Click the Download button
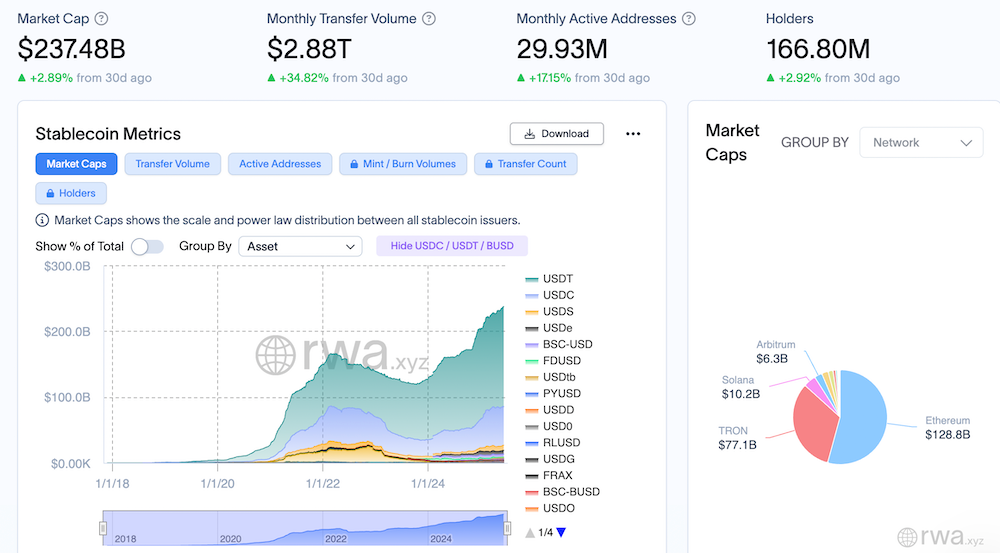This screenshot has height=553, width=1000. coord(556,134)
